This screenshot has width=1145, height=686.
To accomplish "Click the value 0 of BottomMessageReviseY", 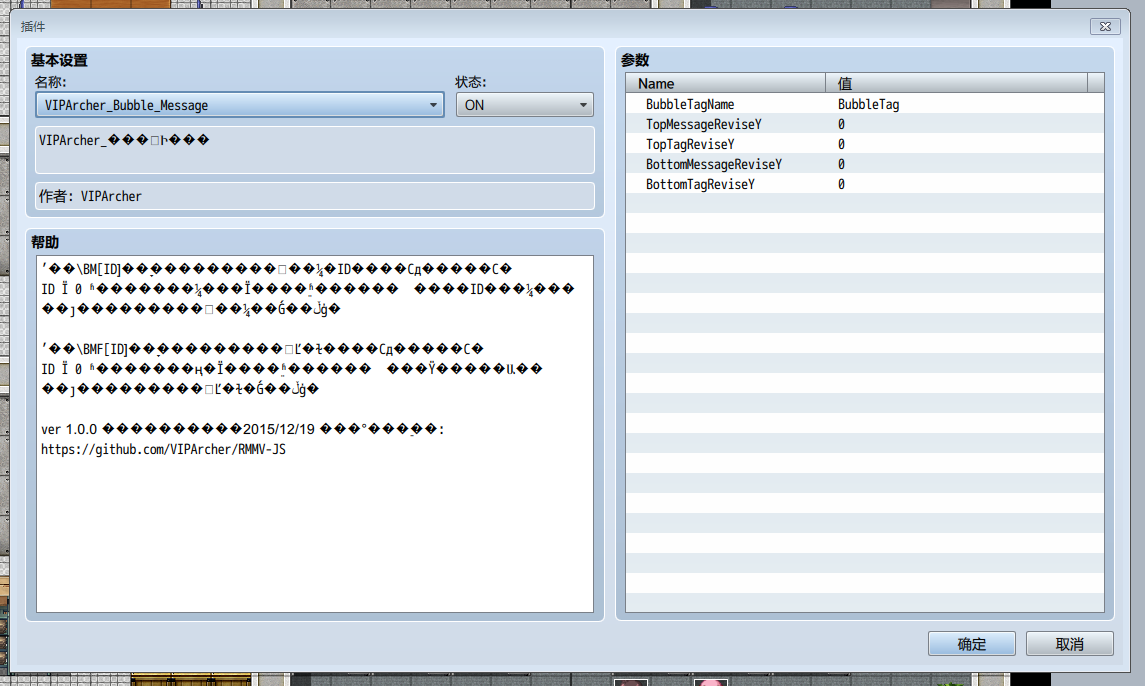I will [x=841, y=164].
